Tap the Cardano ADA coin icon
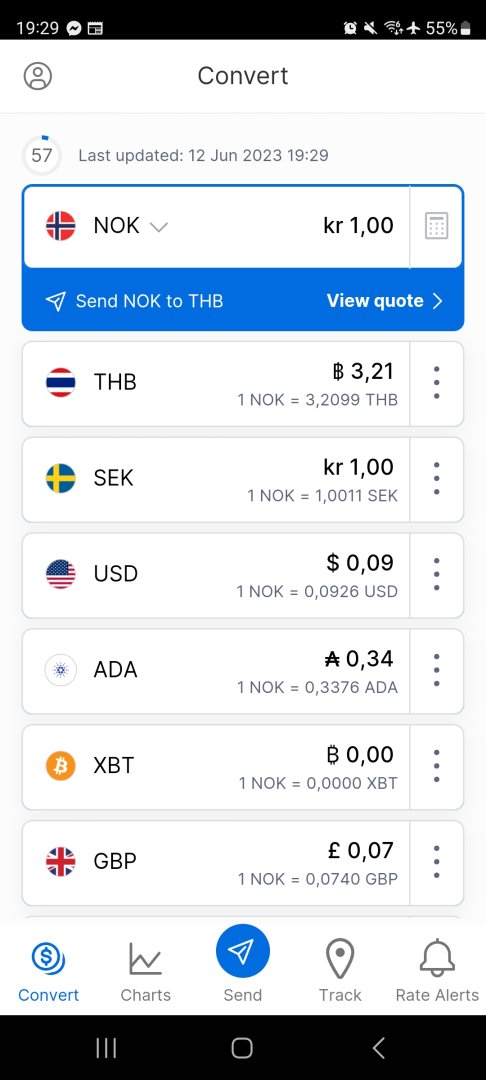The width and height of the screenshot is (486, 1080). (x=61, y=669)
